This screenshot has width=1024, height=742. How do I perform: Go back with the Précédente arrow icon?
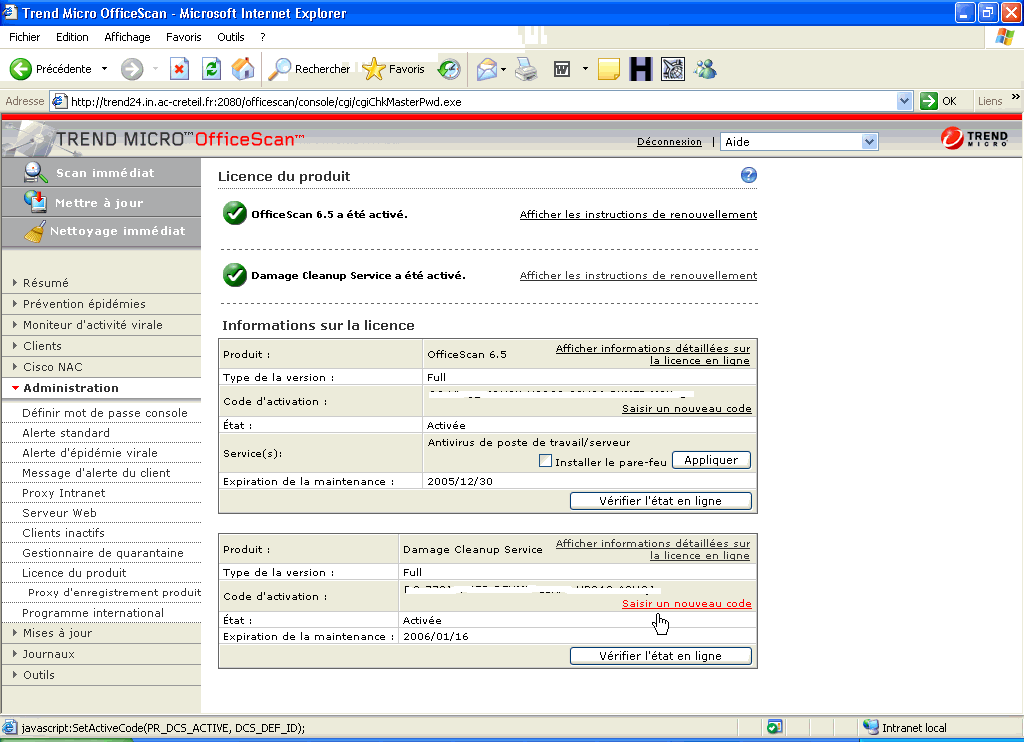[x=20, y=69]
